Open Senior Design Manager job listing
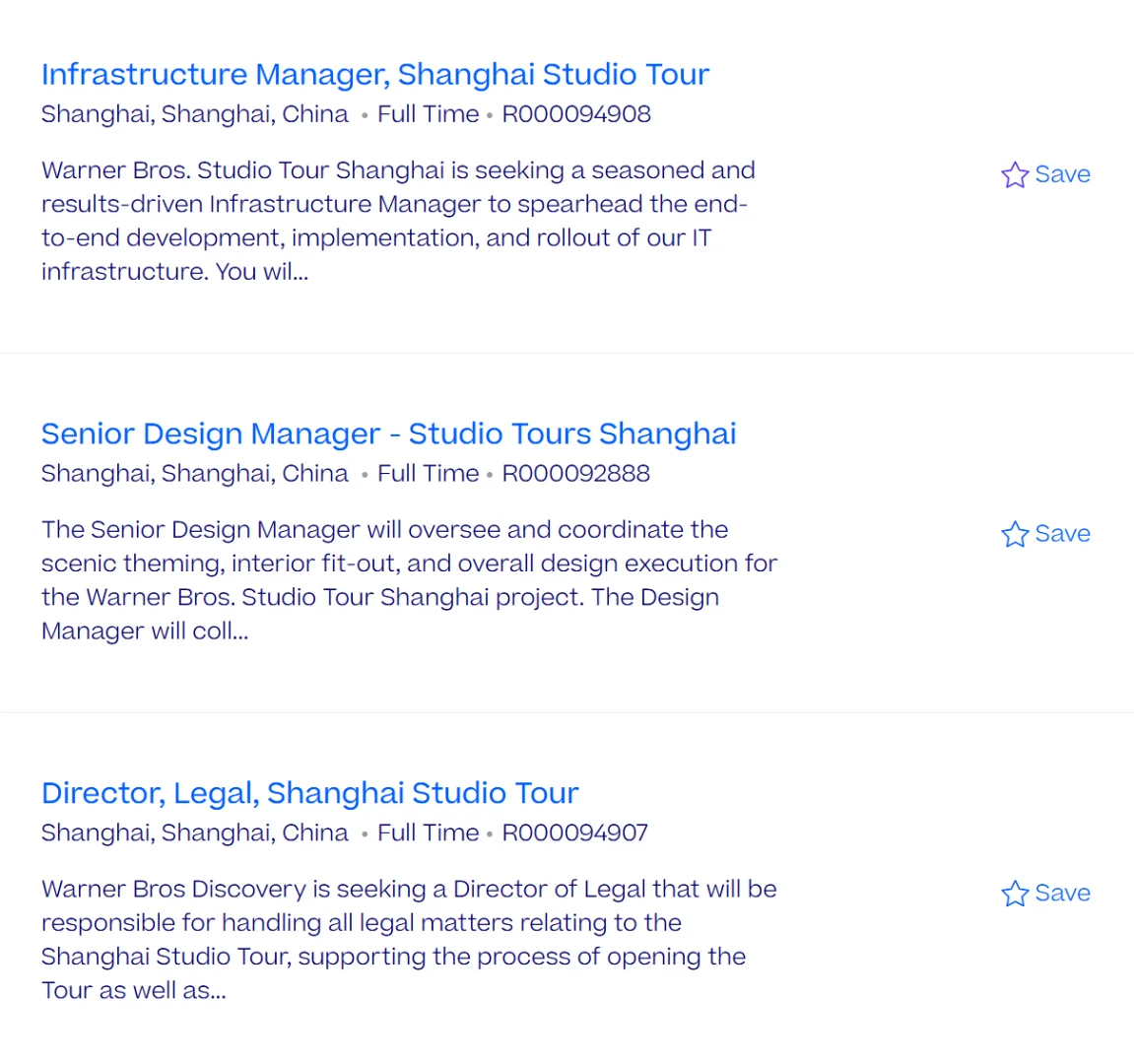The height and width of the screenshot is (1064, 1134). (388, 434)
